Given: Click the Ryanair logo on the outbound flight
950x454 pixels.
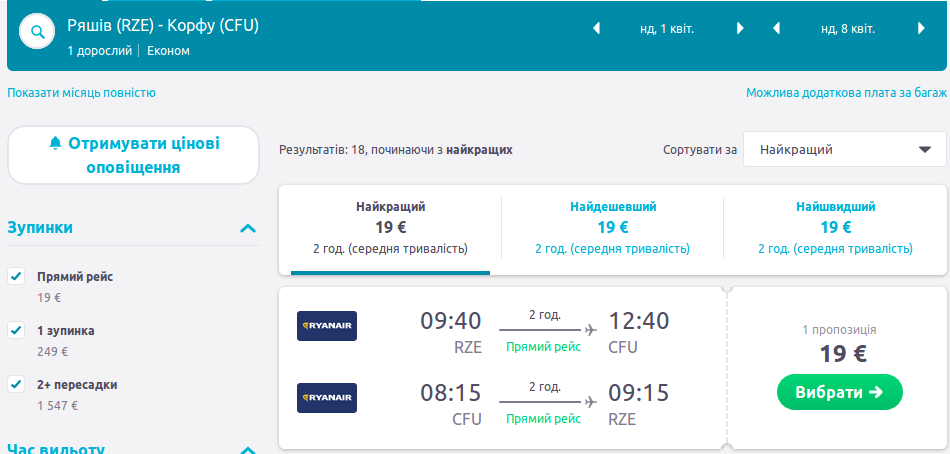Looking at the screenshot, I should 327,326.
